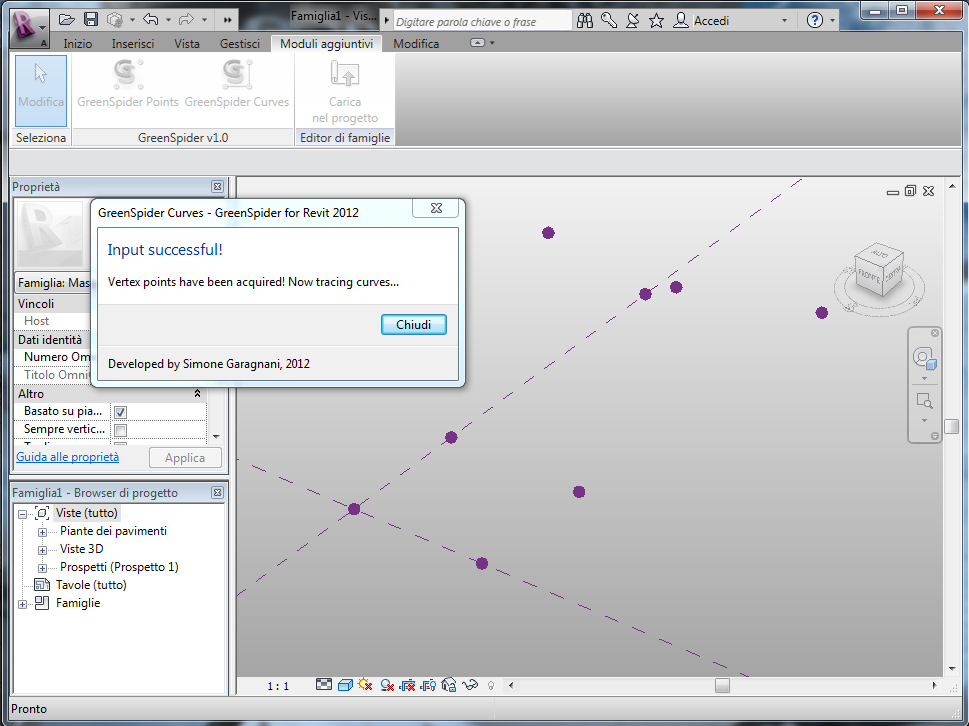This screenshot has height=726, width=969.
Task: Expand the Famiglie tree node
Action: point(22,604)
